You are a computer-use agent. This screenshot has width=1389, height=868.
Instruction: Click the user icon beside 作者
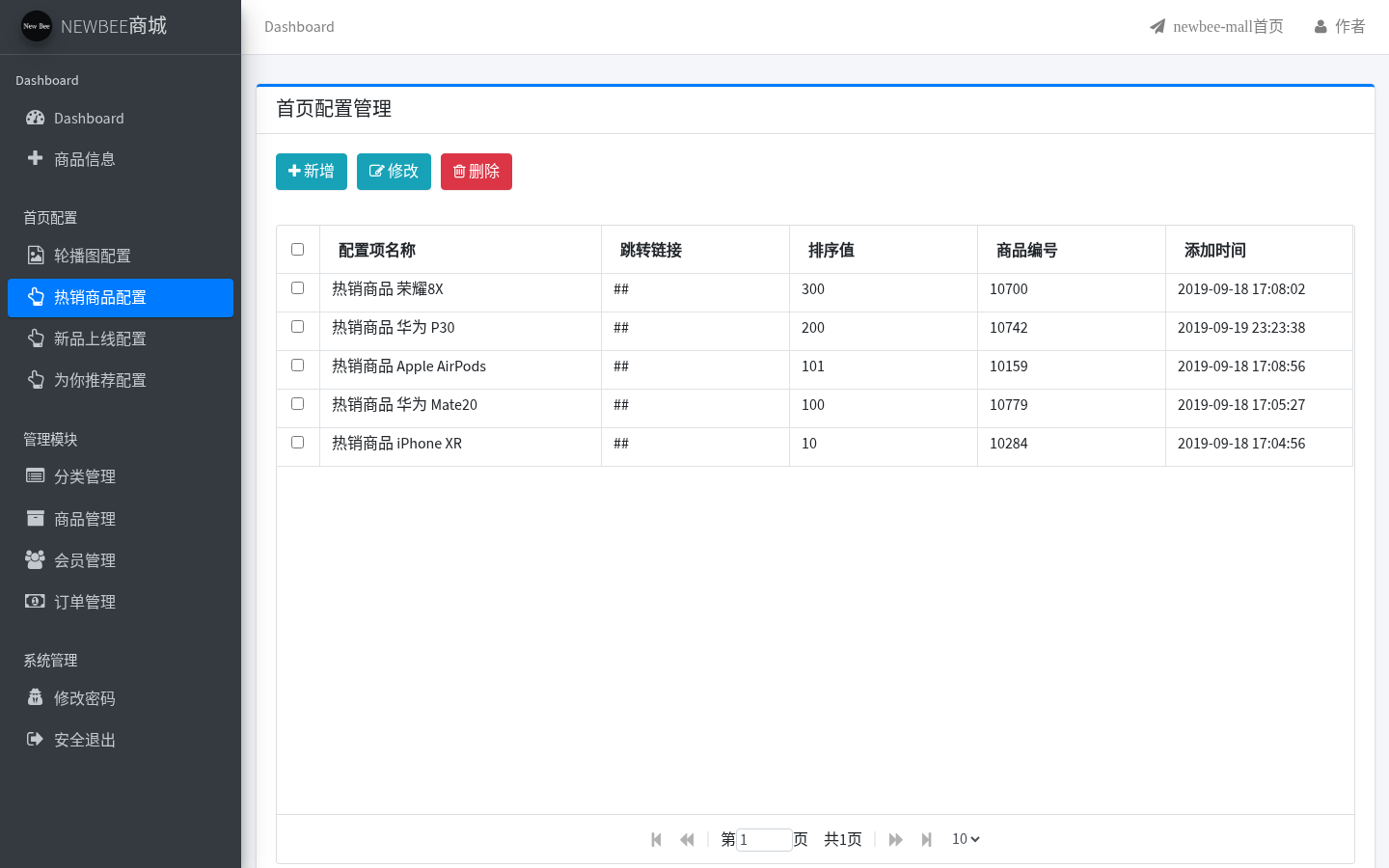[1321, 27]
